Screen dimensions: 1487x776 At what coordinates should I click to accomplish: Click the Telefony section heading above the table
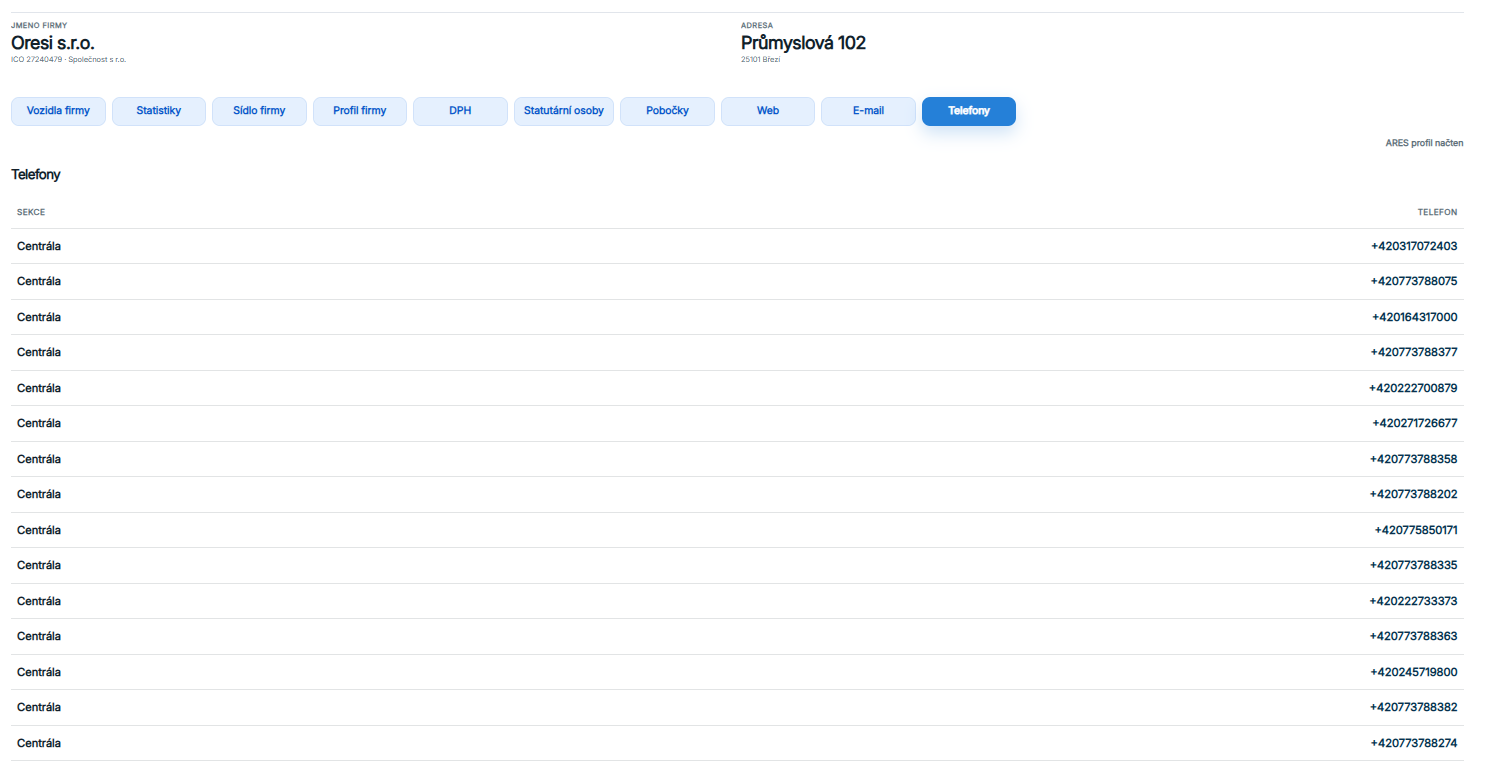[x=36, y=175]
